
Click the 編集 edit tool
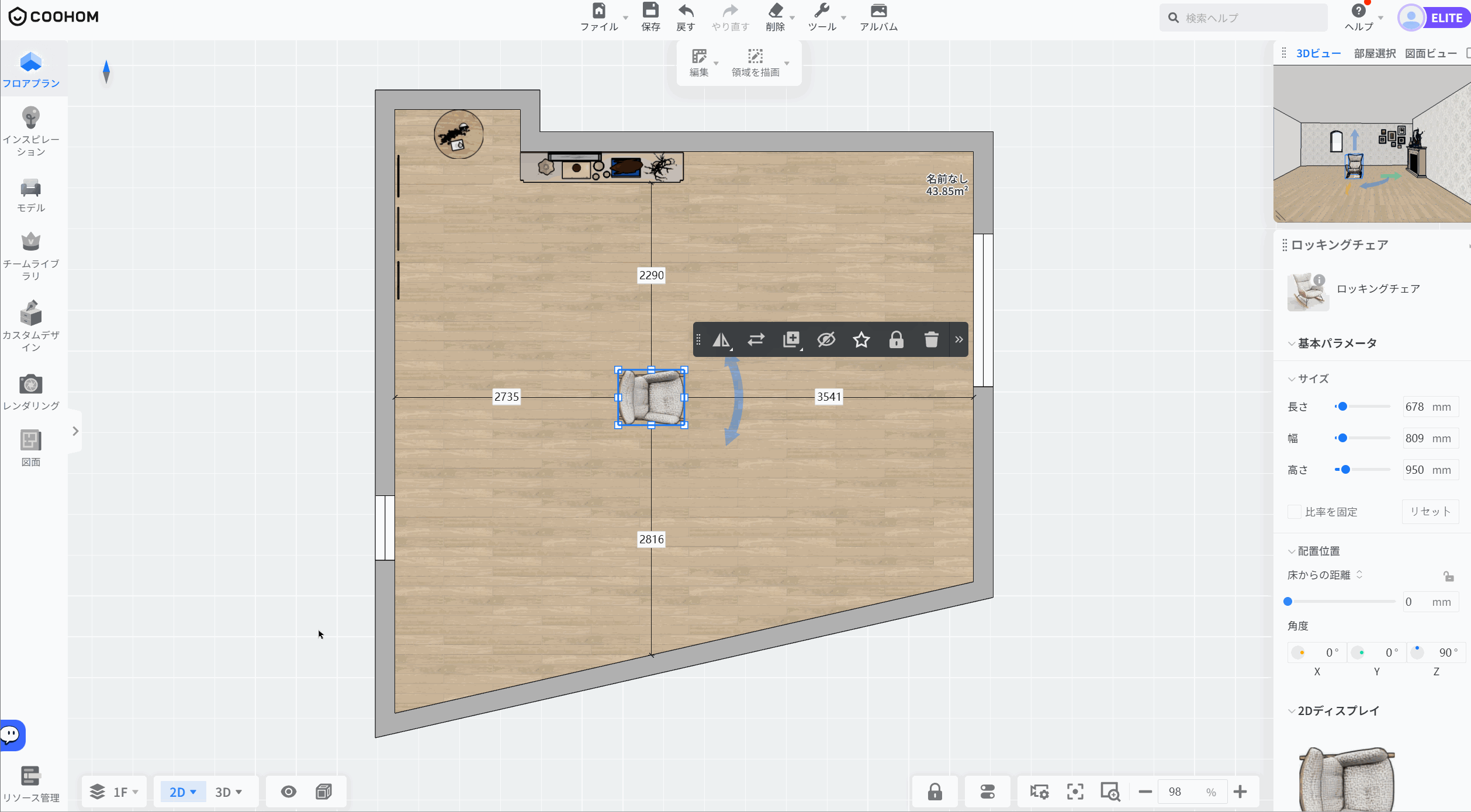tap(699, 63)
